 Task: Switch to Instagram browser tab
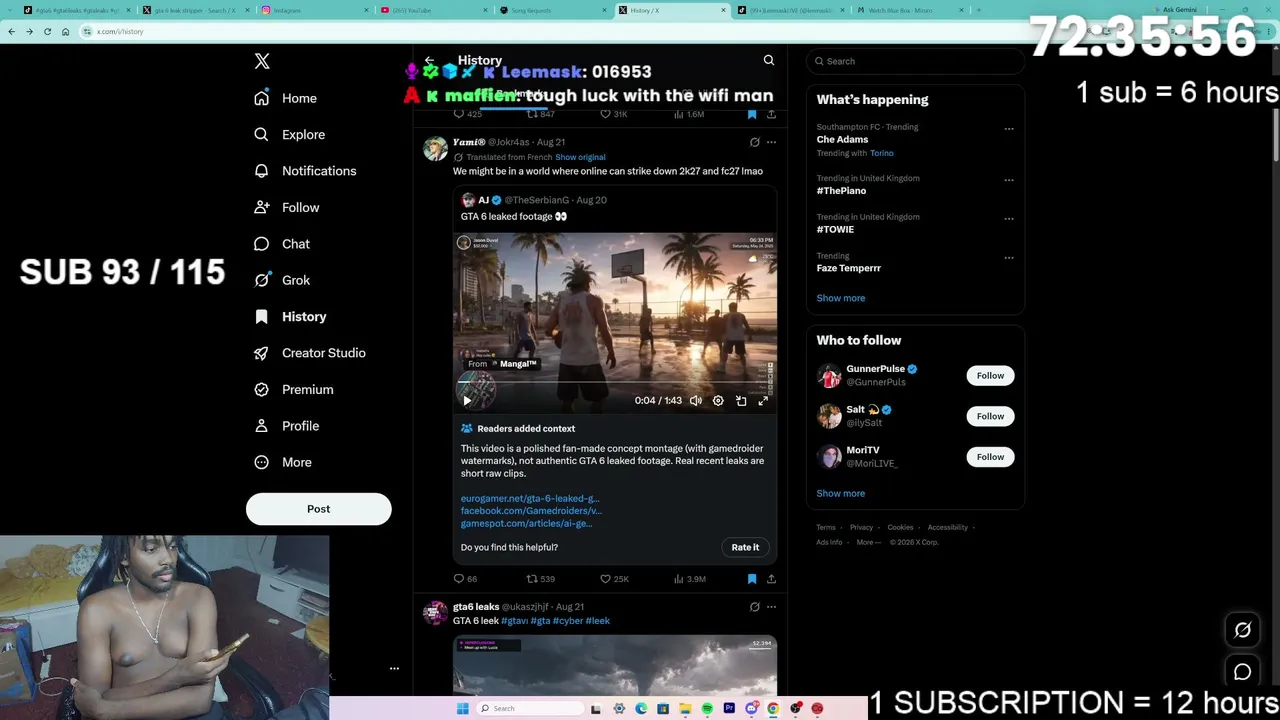point(314,10)
